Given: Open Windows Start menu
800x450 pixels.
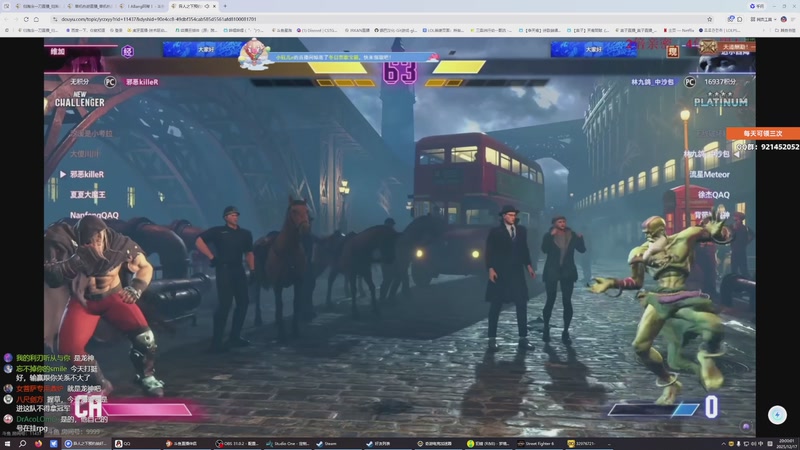Looking at the screenshot, I should pos(7,444).
